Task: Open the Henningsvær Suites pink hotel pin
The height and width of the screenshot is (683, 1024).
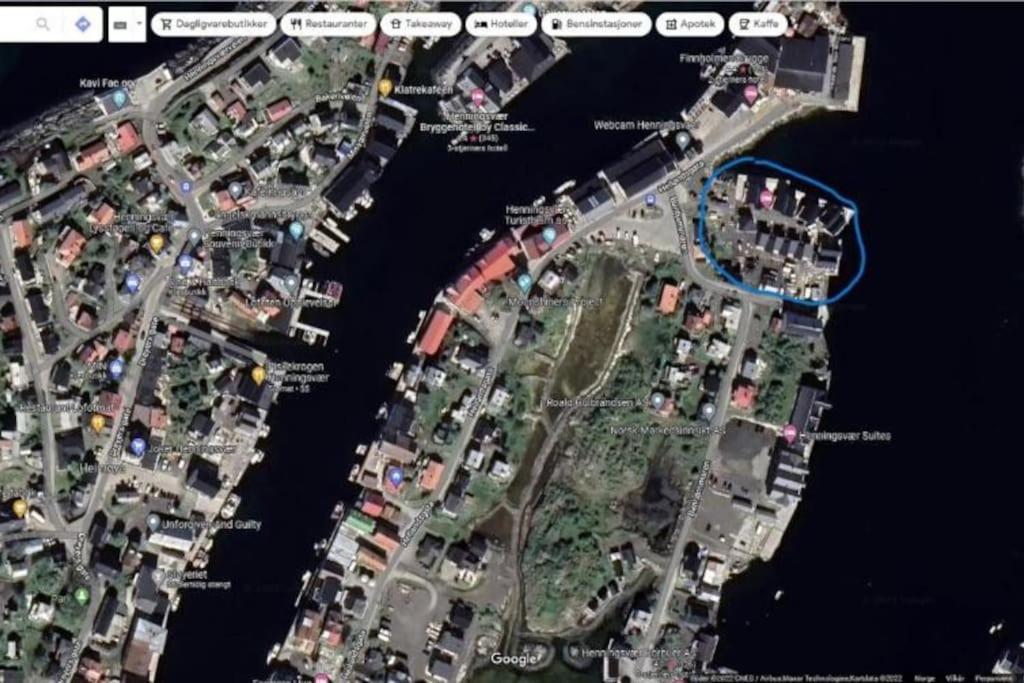Action: pos(790,433)
